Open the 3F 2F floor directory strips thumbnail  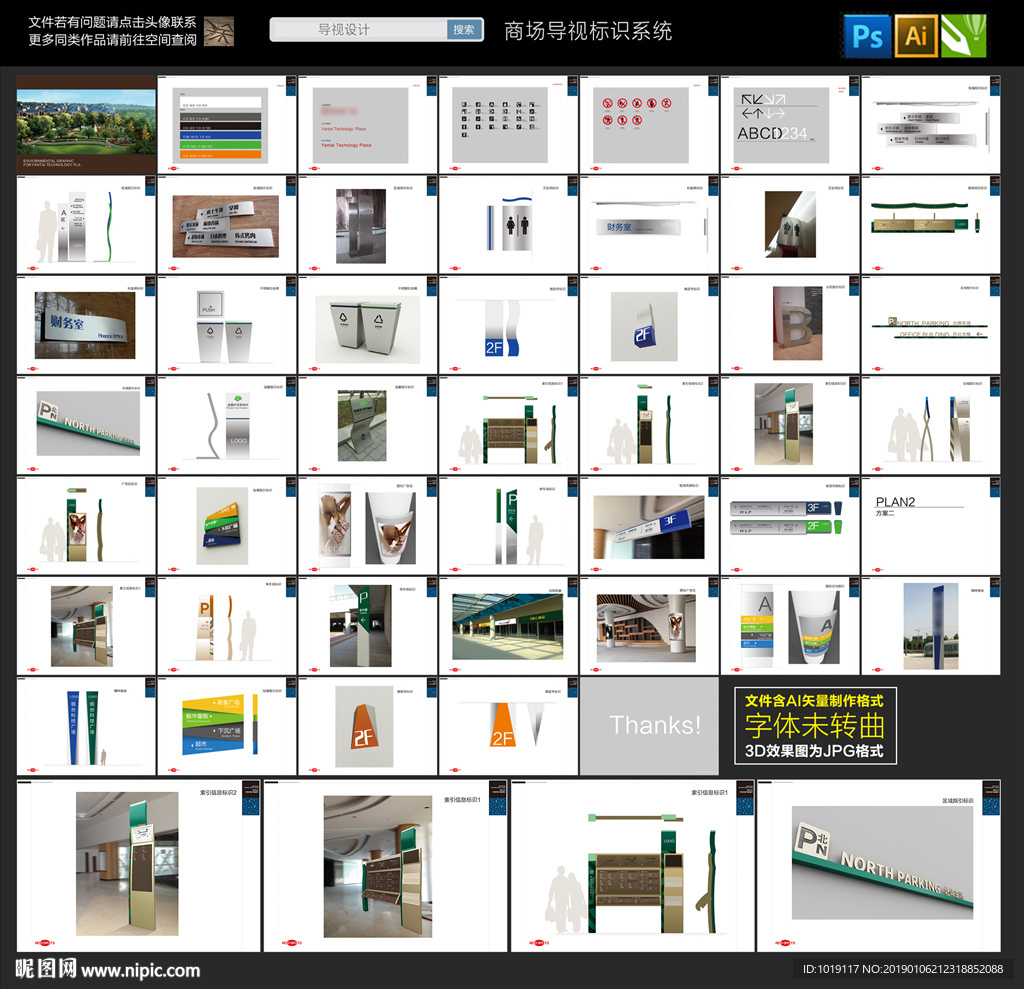790,526
